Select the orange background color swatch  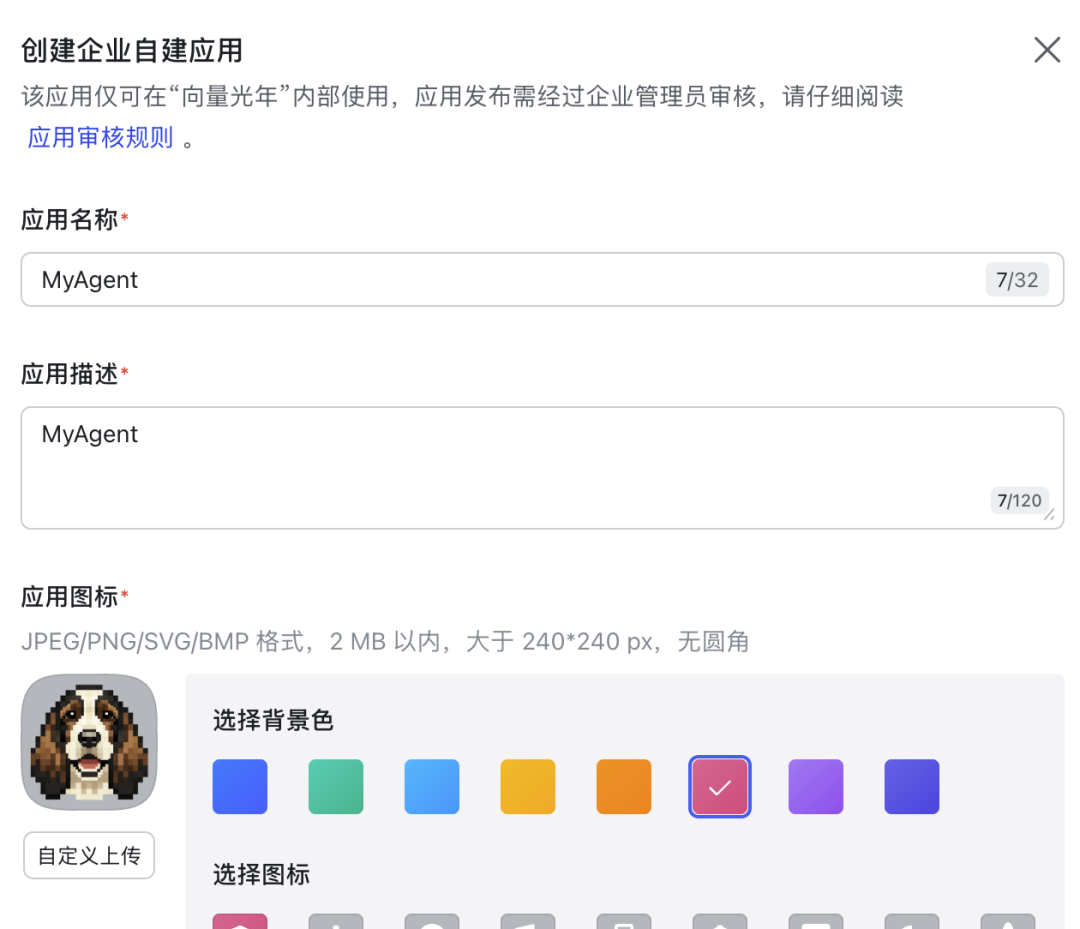[x=624, y=786]
